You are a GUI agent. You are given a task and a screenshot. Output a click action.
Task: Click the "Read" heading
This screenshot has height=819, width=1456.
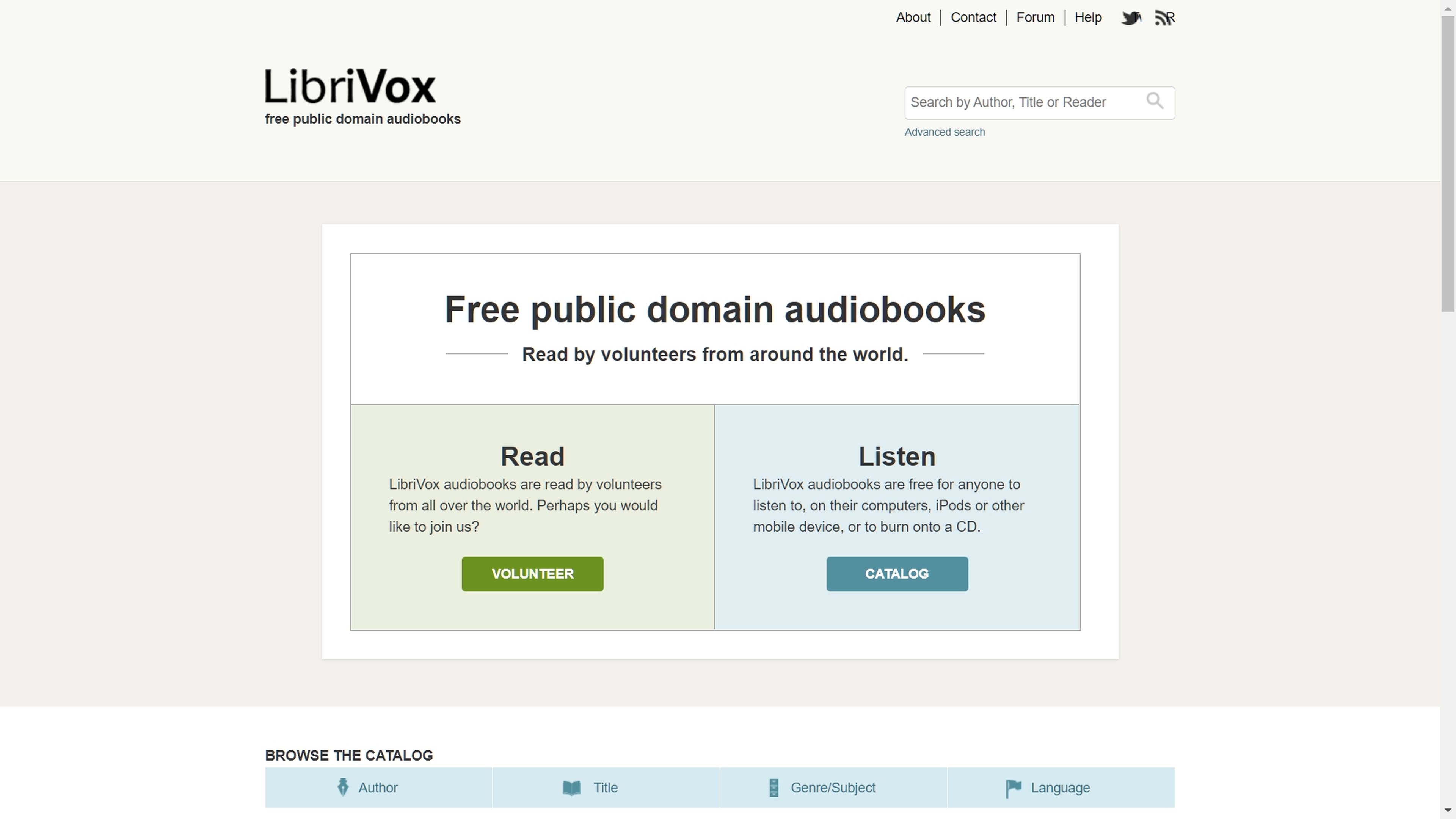(x=532, y=456)
